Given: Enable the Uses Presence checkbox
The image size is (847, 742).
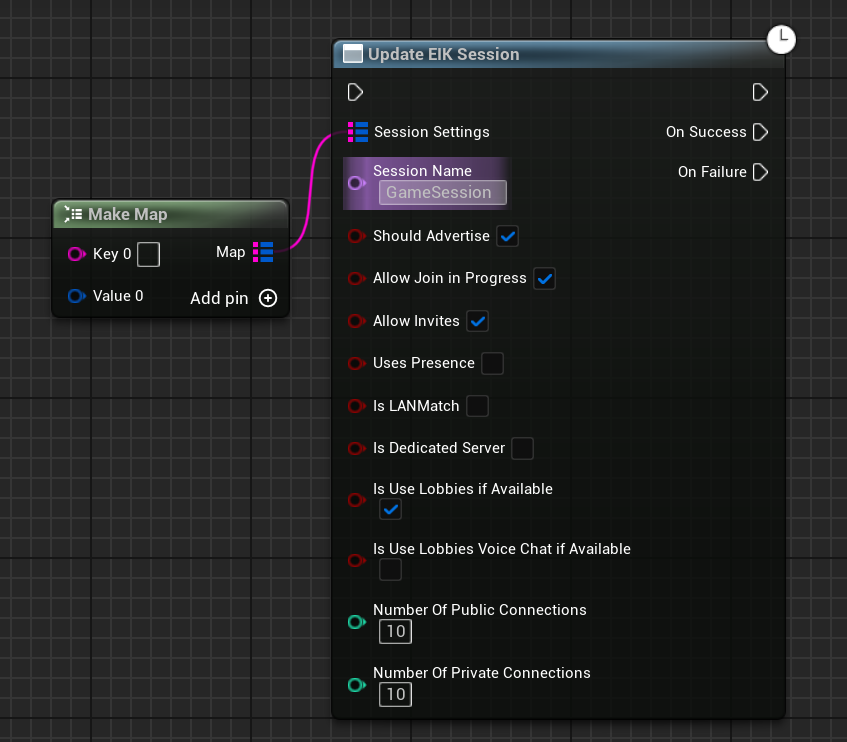Looking at the screenshot, I should pos(492,363).
